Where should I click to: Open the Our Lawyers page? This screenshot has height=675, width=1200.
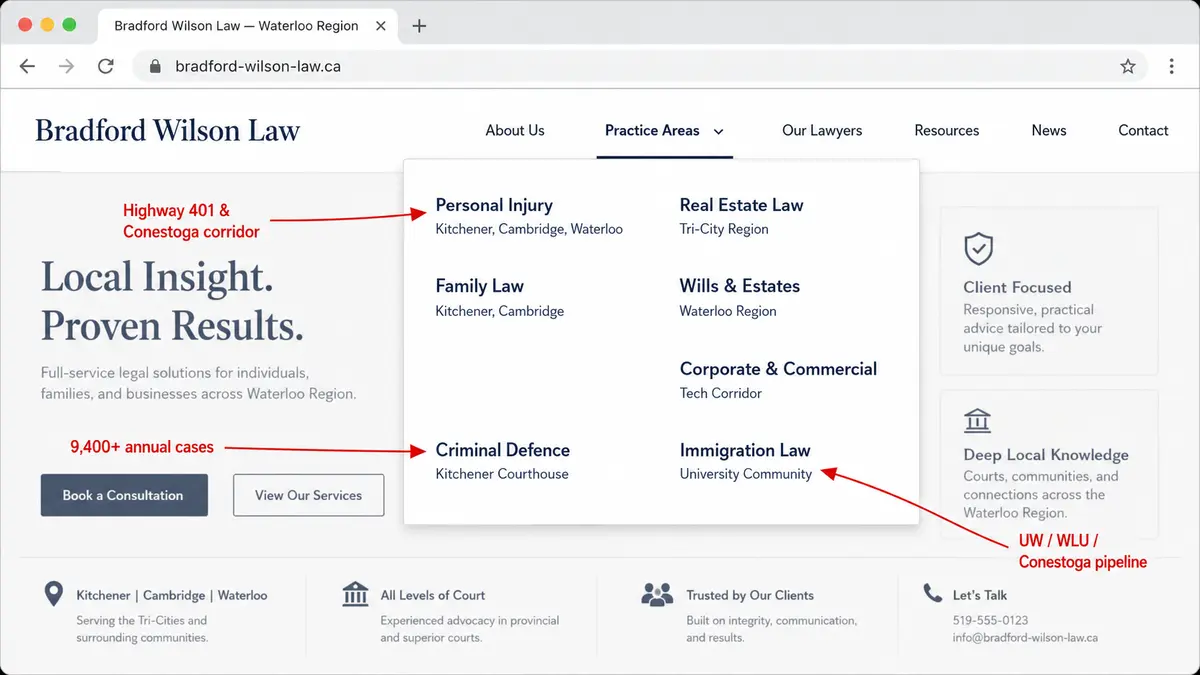(822, 130)
